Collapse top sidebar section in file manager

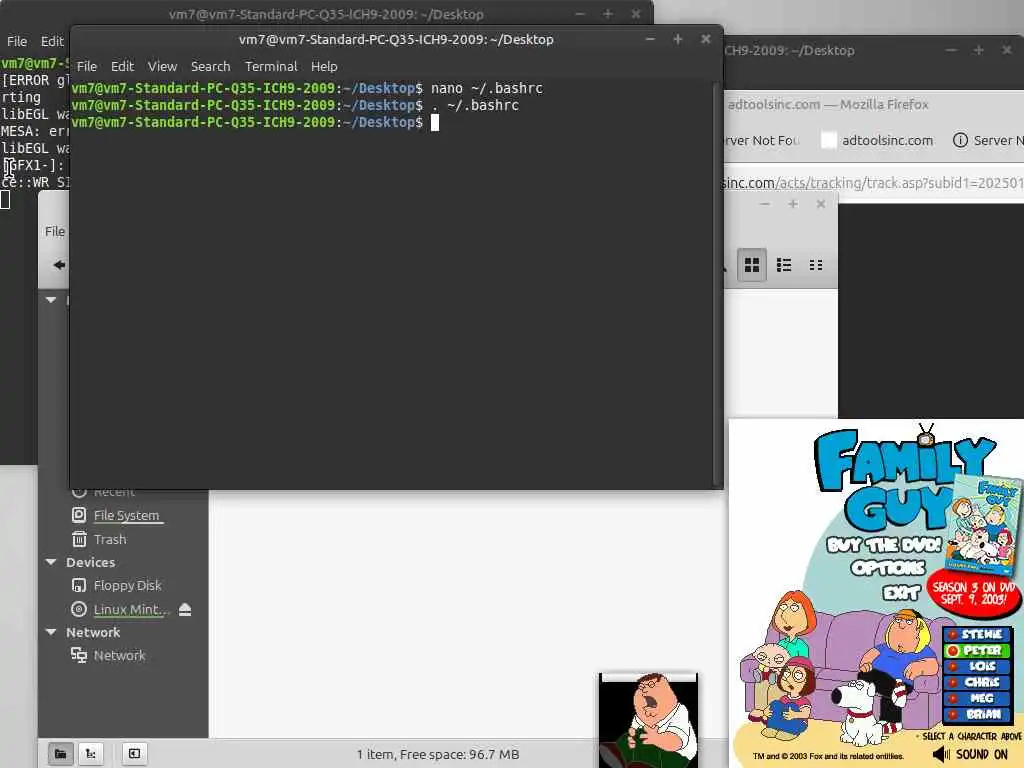coord(51,300)
